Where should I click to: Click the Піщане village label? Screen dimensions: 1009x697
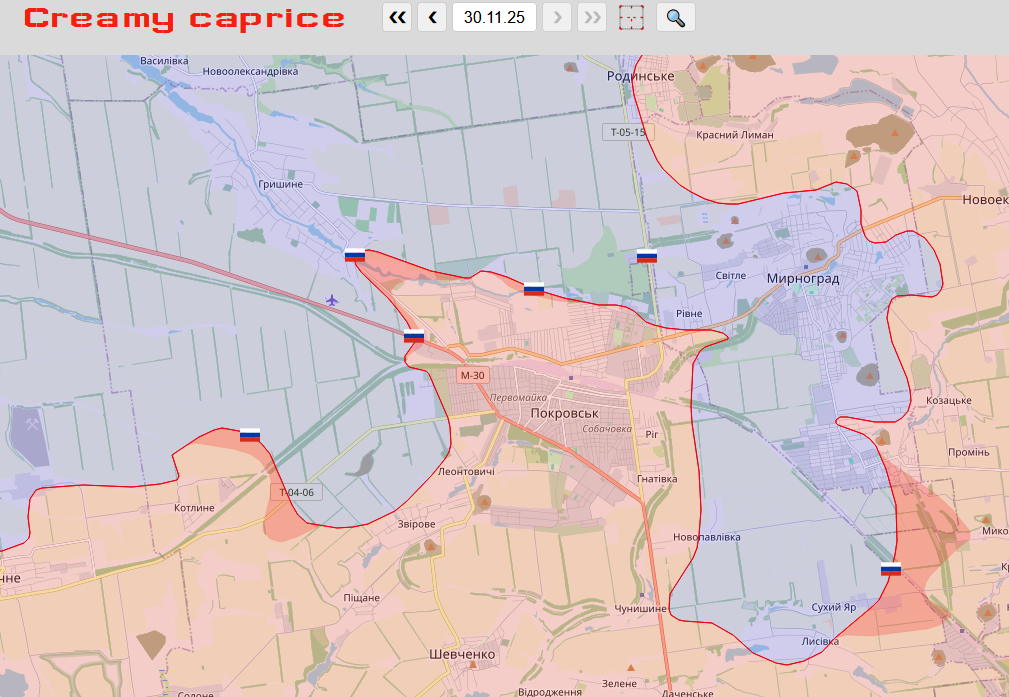[362, 597]
